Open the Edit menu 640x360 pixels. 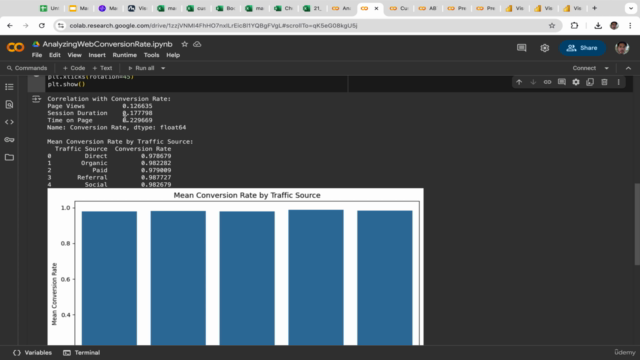[55, 55]
